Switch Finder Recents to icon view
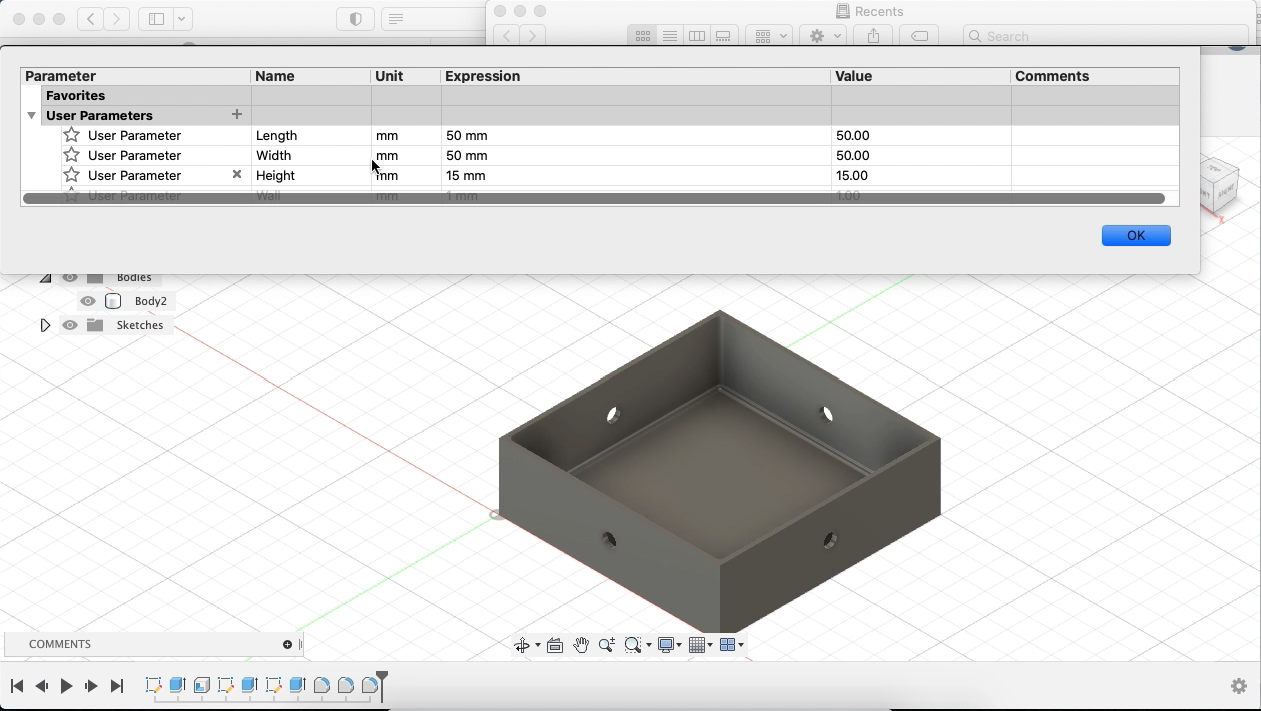 point(643,36)
